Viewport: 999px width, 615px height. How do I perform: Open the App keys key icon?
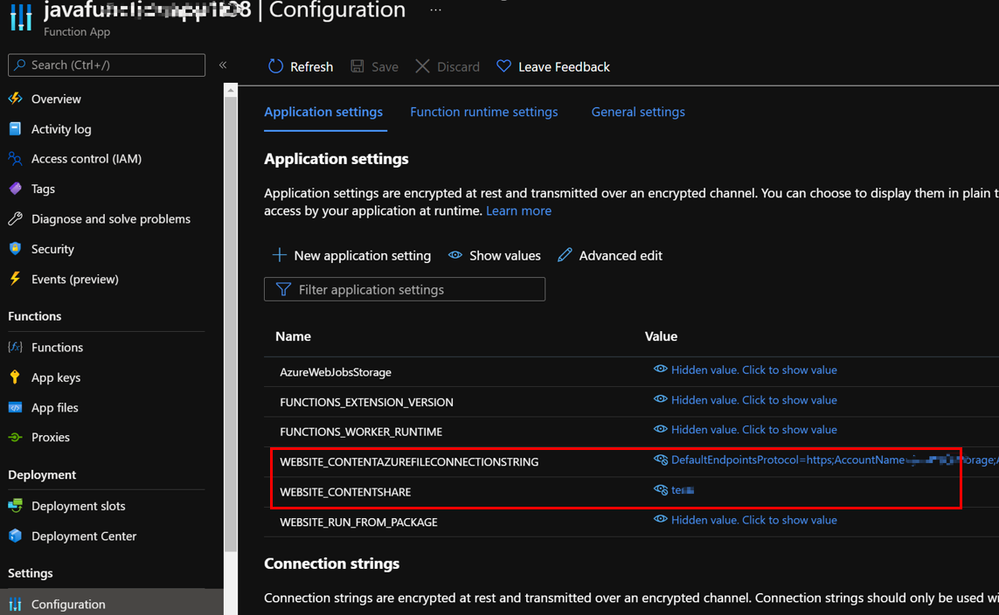tap(15, 377)
